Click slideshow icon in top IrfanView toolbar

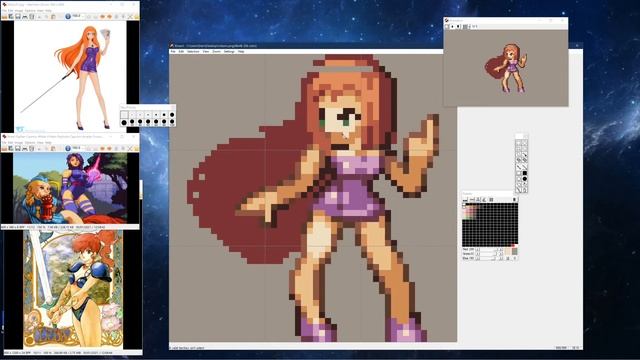tap(11, 16)
